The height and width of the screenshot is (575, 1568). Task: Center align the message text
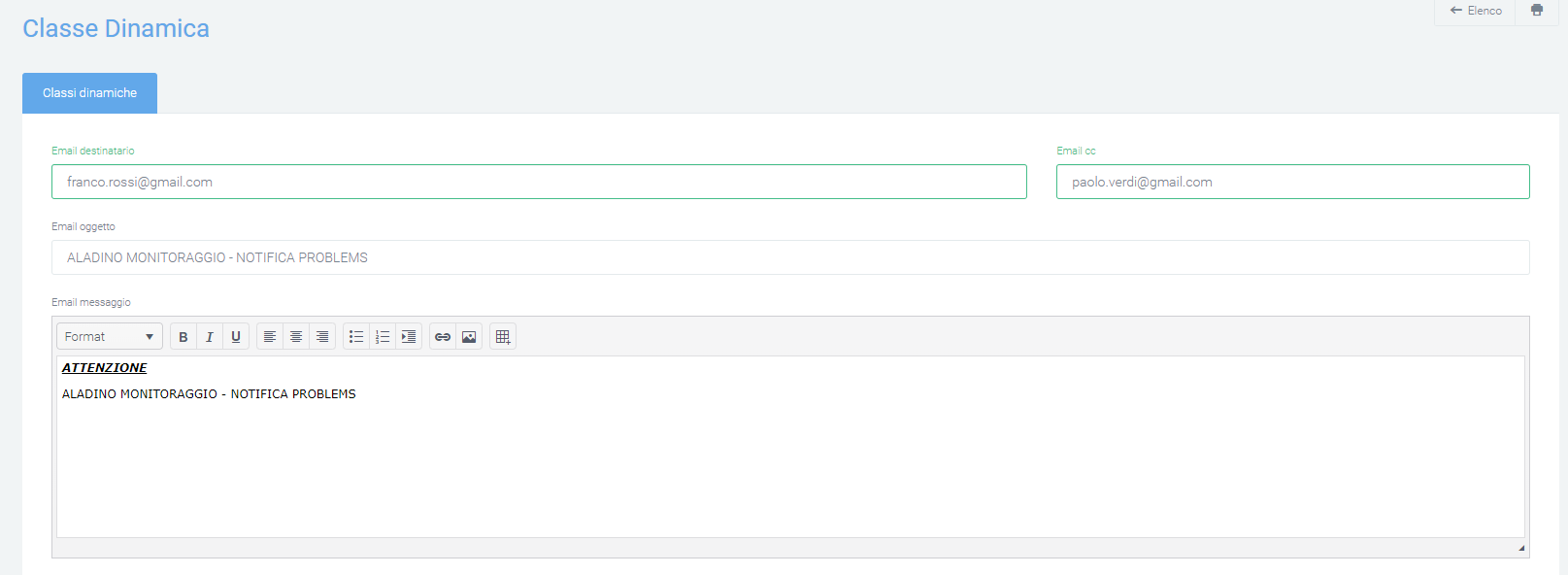coord(296,337)
